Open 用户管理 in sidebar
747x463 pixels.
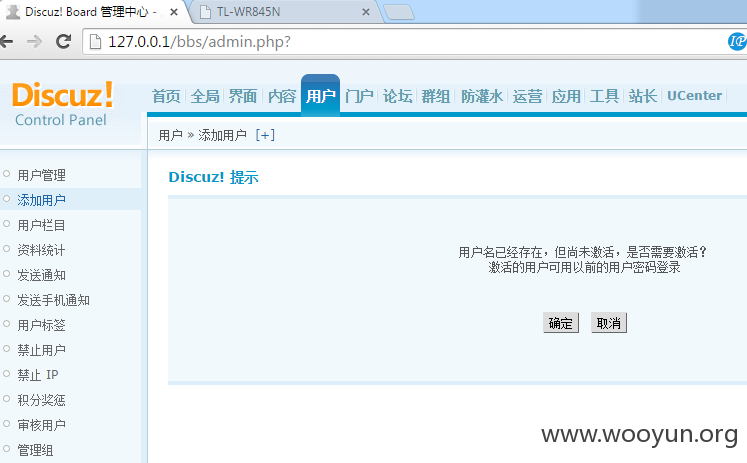tap(41, 175)
